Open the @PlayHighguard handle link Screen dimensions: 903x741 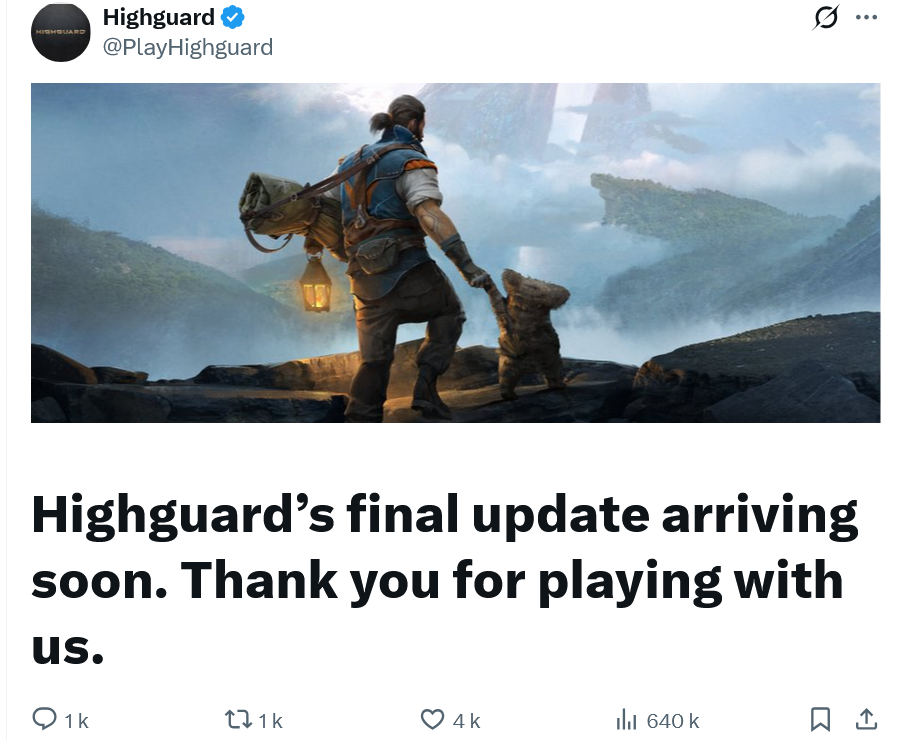188,47
